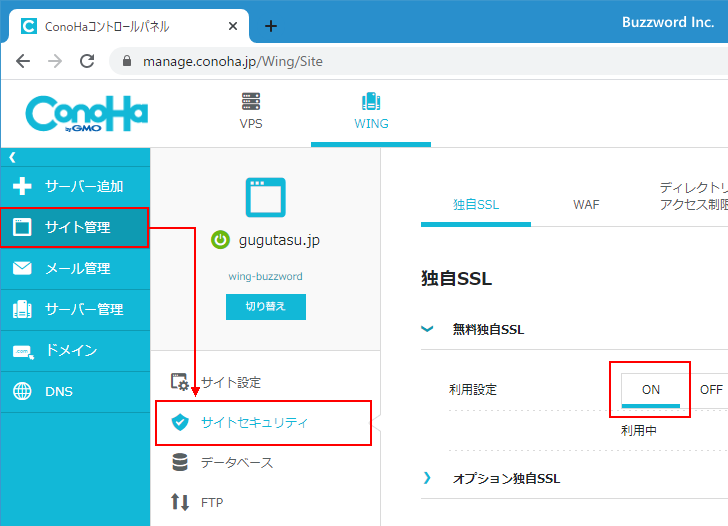The width and height of the screenshot is (728, 526).
Task: Open サイト管理 in the sidebar
Action: point(75,227)
